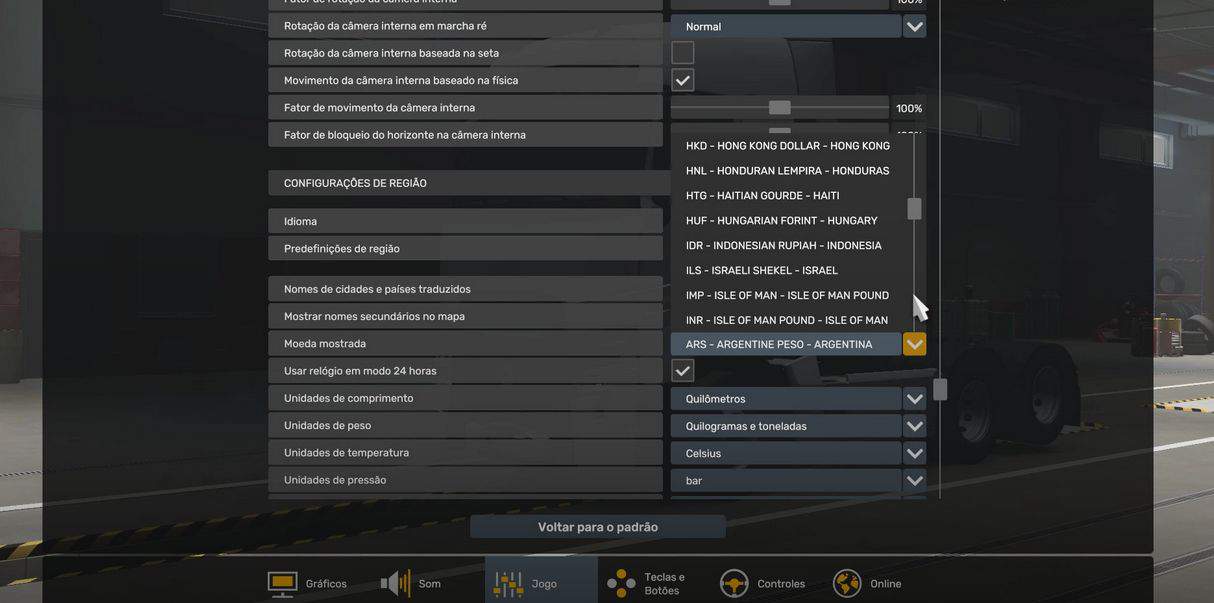Select IDR - Indonesian Rupiah option
Image resolution: width=1214 pixels, height=603 pixels.
pyautogui.click(x=783, y=246)
